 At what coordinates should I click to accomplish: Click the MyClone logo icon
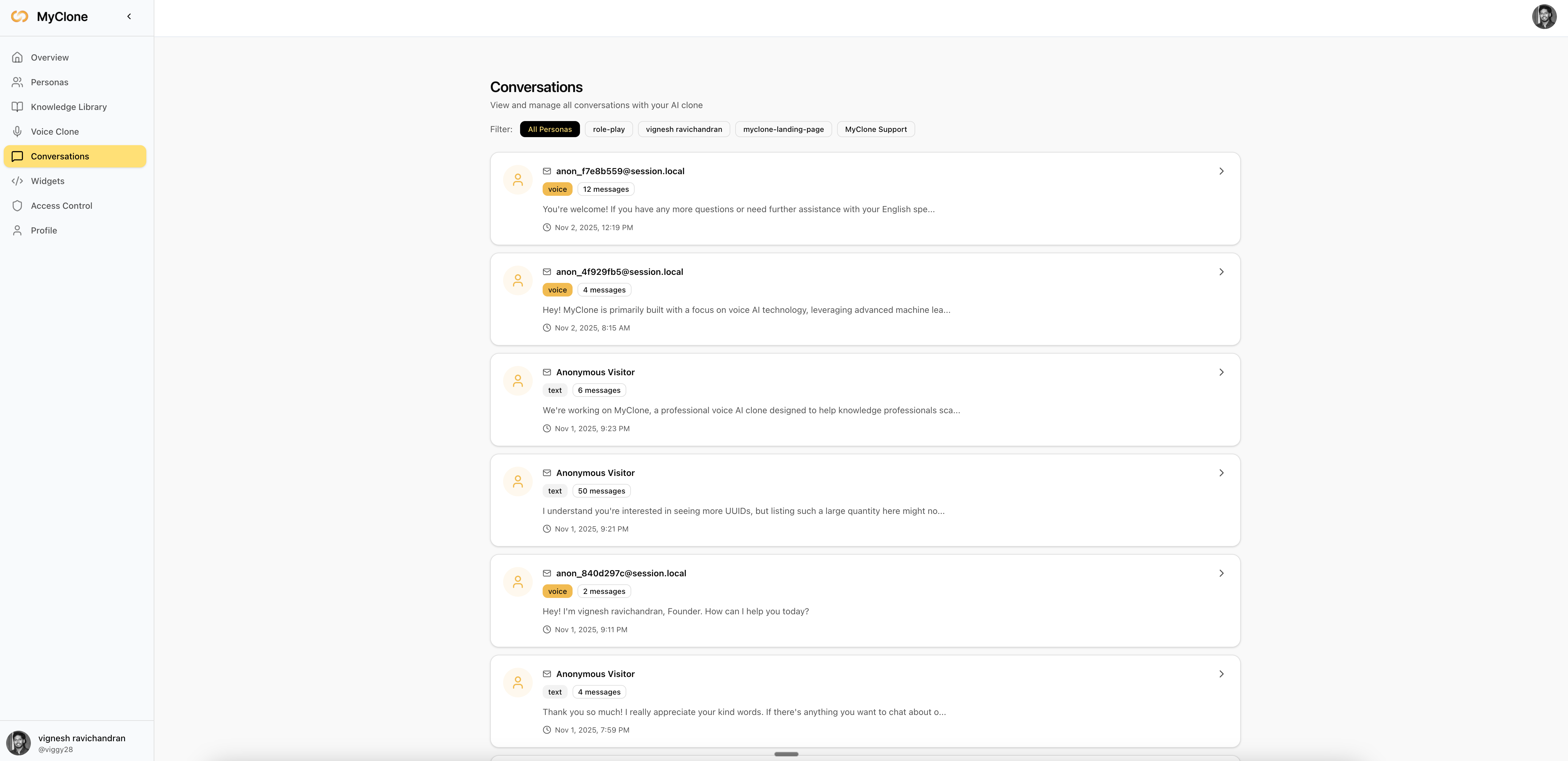pyautogui.click(x=19, y=16)
